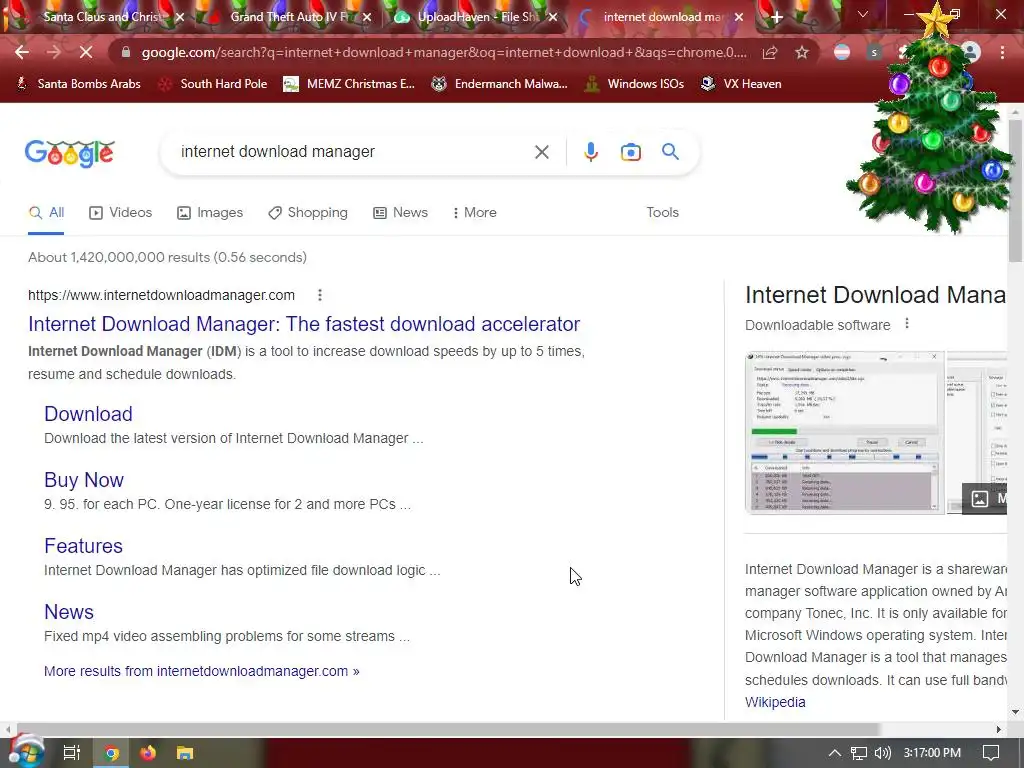Click the address bar URL
Image resolution: width=1024 pixels, height=768 pixels.
pyautogui.click(x=444, y=52)
